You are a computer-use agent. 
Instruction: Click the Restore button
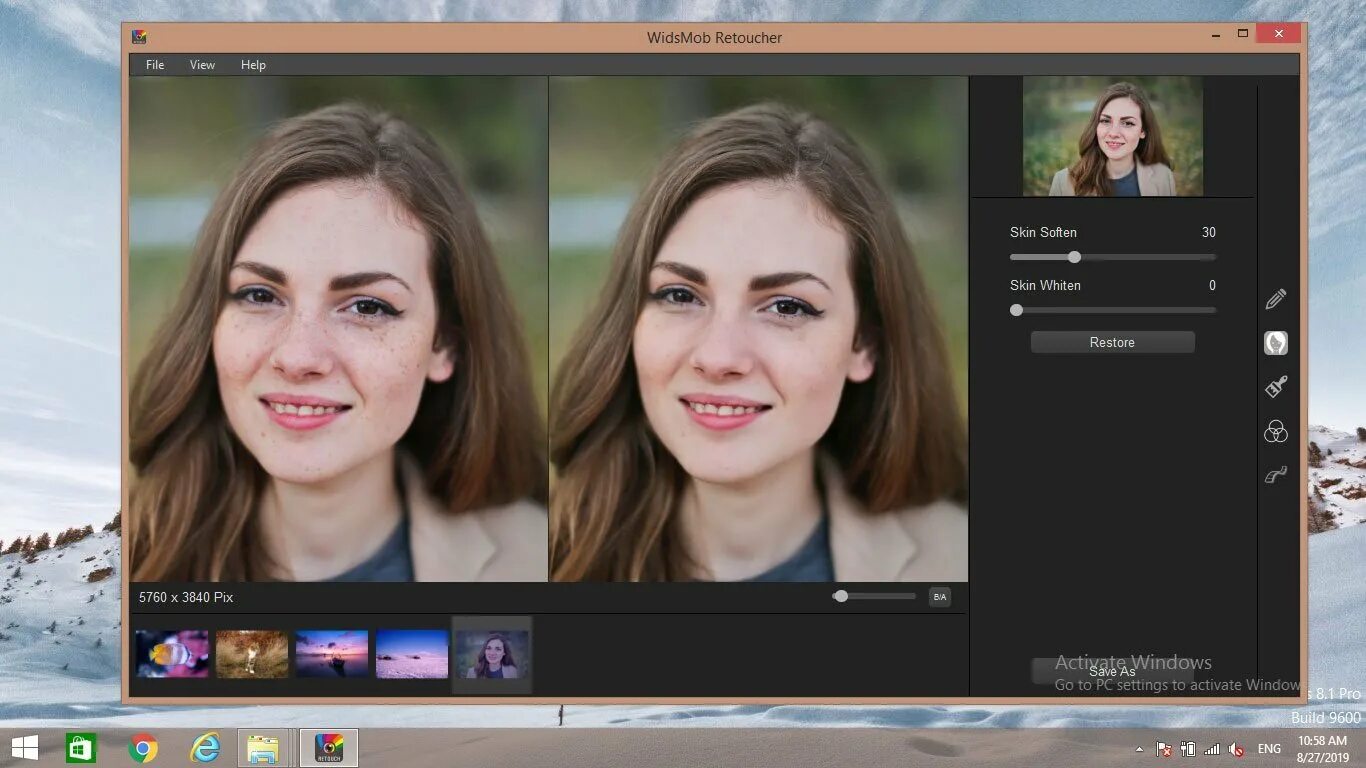(1112, 342)
